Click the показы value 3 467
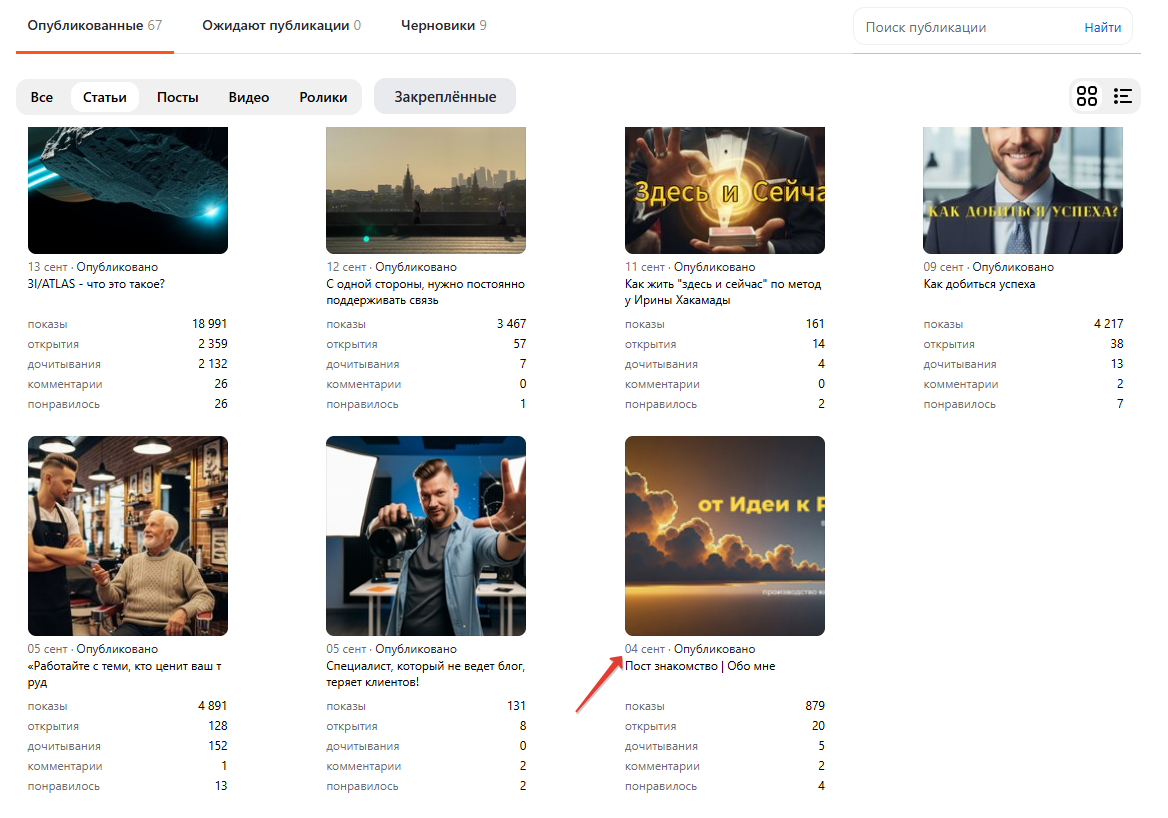The height and width of the screenshot is (818, 1168). tap(511, 324)
